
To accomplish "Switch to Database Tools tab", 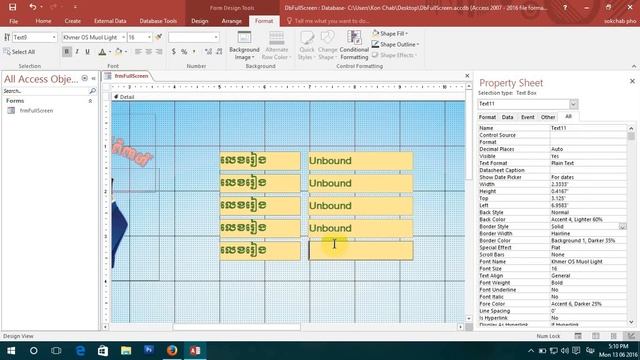I will pos(158,21).
